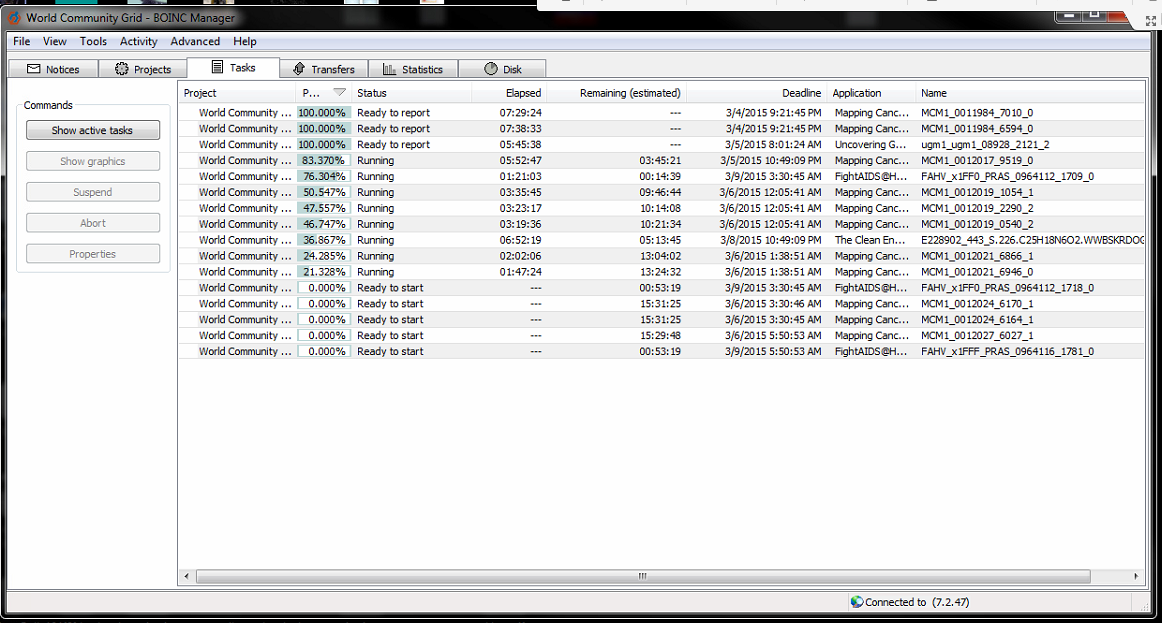Click the scrollbar right arrow
1162x623 pixels.
(x=1136, y=576)
